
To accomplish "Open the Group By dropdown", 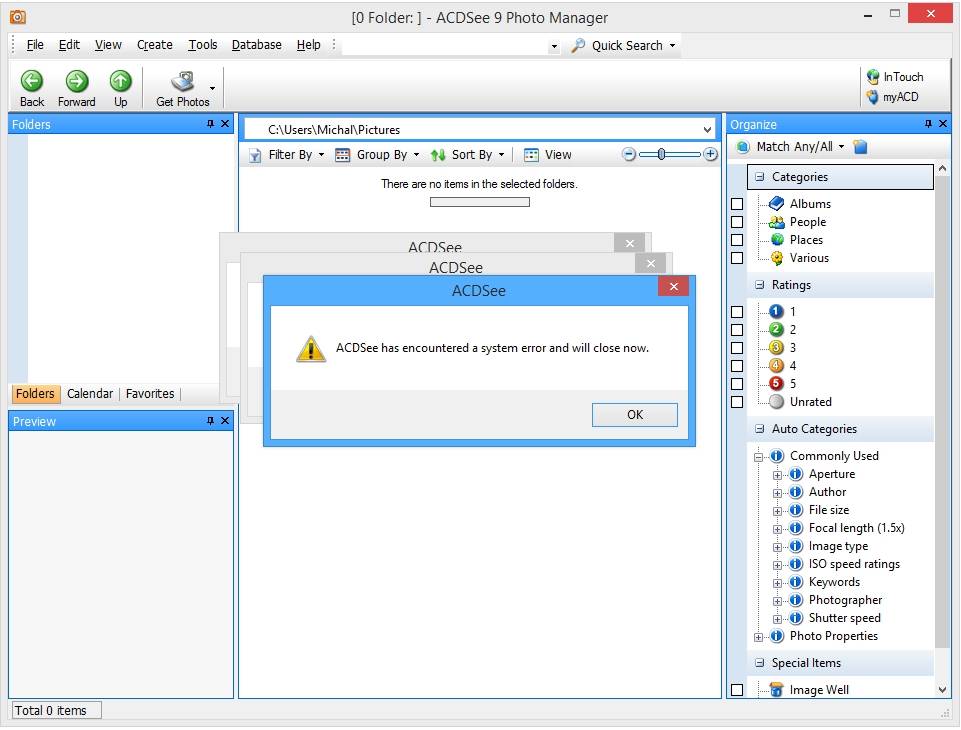I will point(377,155).
